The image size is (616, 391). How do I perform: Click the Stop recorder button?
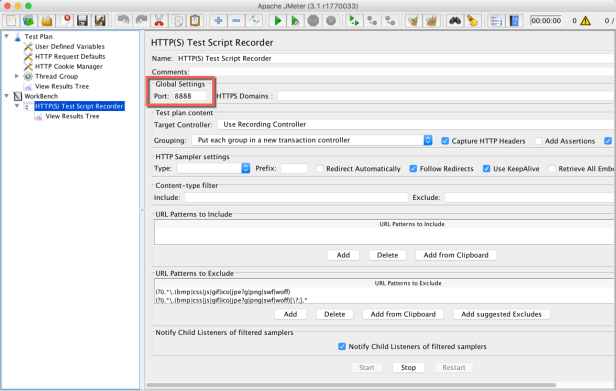408,367
